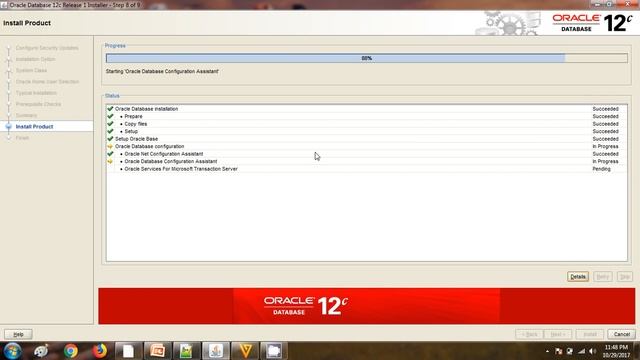Image resolution: width=640 pixels, height=360 pixels.
Task: Select Summary step in sidebar
Action: click(x=26, y=116)
